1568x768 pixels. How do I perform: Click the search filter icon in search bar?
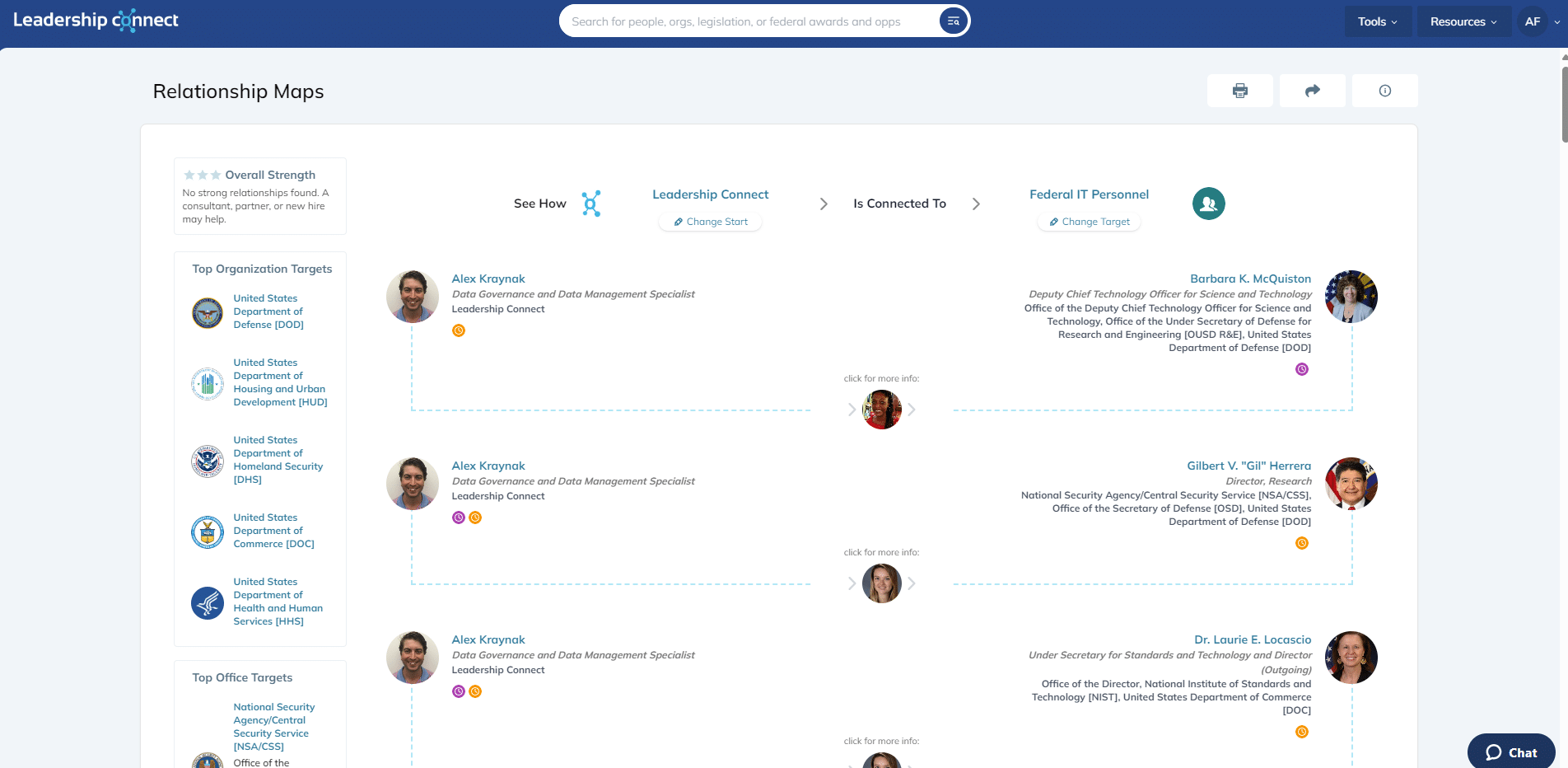(x=953, y=21)
